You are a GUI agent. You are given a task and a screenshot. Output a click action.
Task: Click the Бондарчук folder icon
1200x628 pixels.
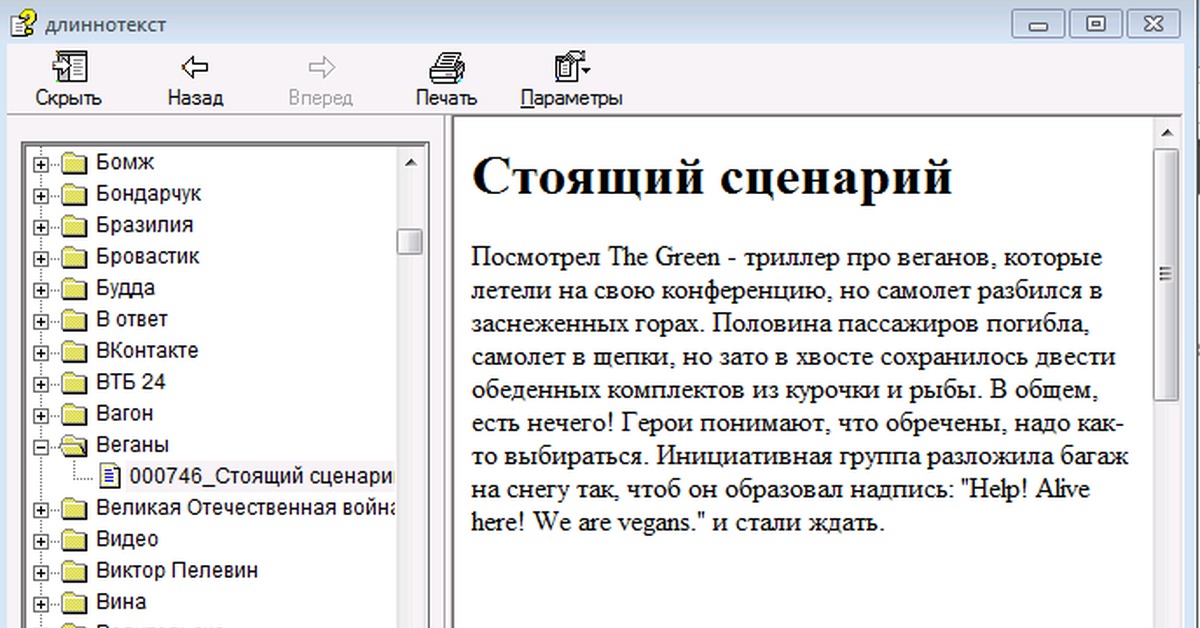click(x=74, y=195)
